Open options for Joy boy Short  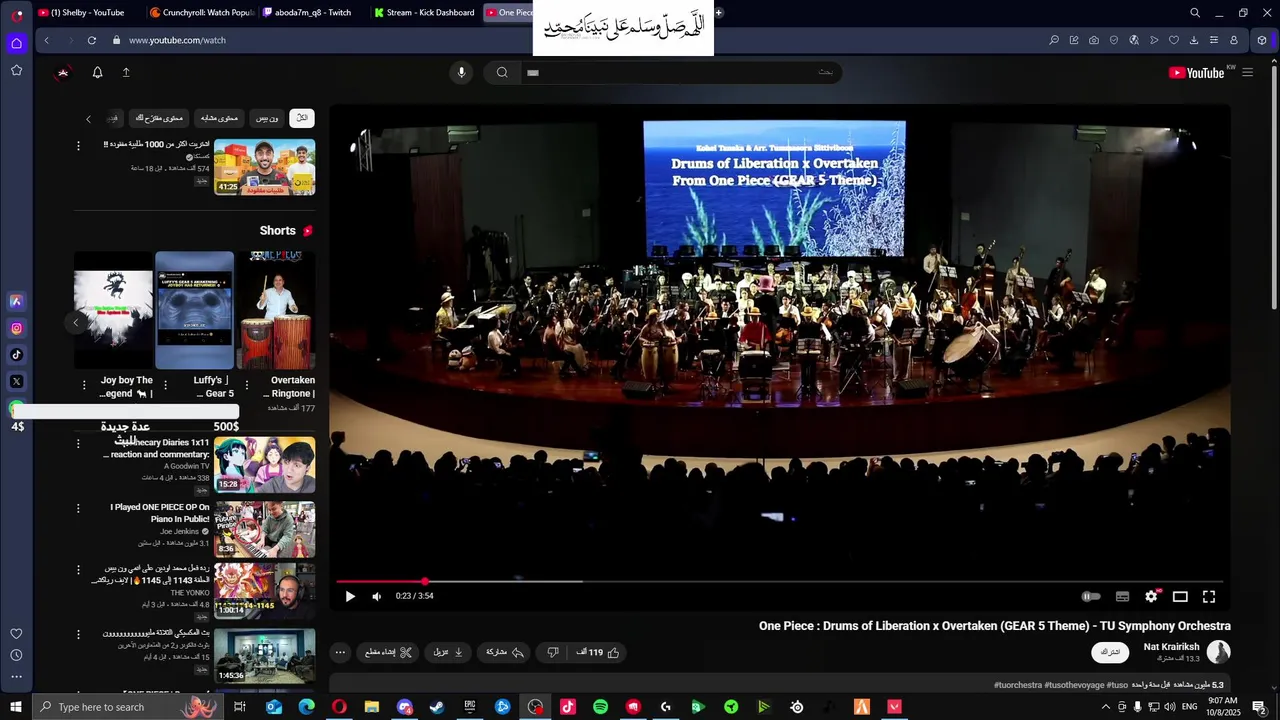(x=84, y=383)
